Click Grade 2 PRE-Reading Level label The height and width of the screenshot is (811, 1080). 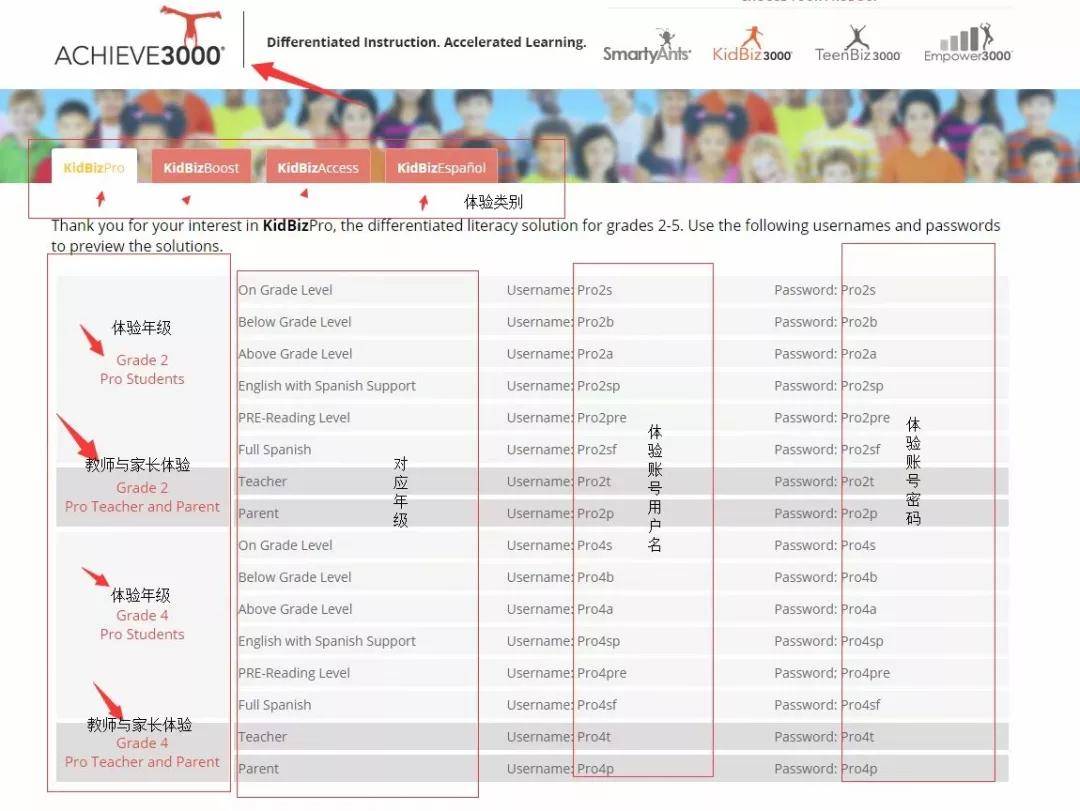coord(294,418)
